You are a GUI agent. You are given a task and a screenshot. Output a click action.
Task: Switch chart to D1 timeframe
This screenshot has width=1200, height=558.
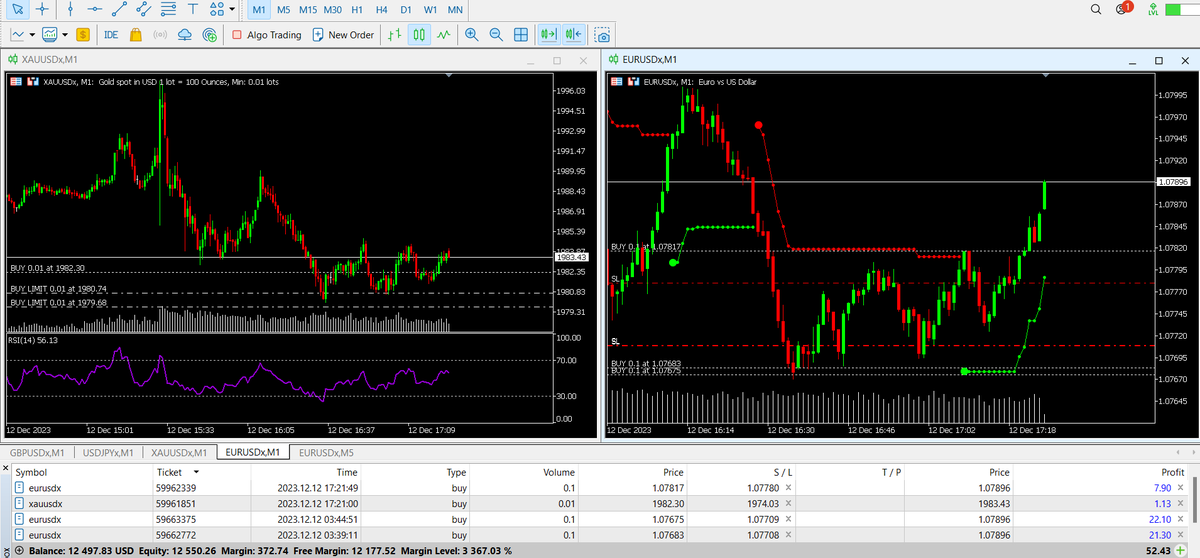click(x=405, y=9)
